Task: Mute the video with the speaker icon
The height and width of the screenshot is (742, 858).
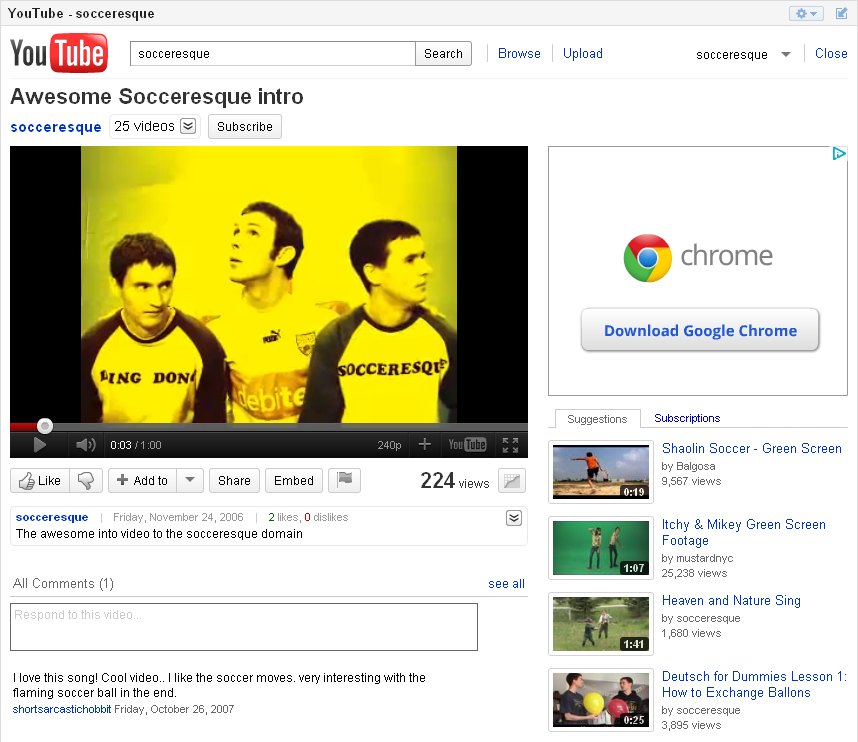Action: pos(86,445)
